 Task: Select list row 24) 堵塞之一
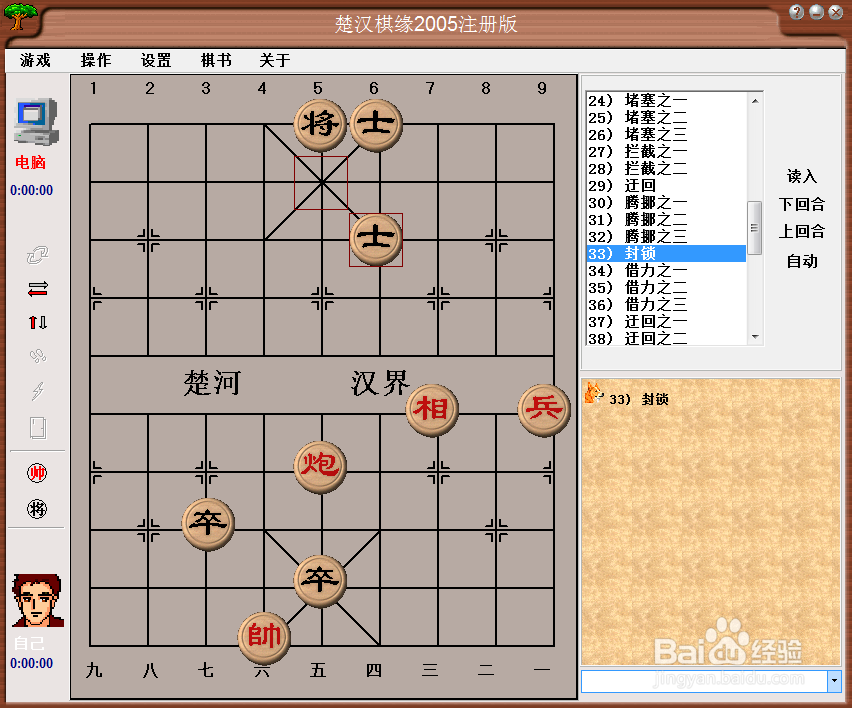pyautogui.click(x=666, y=101)
